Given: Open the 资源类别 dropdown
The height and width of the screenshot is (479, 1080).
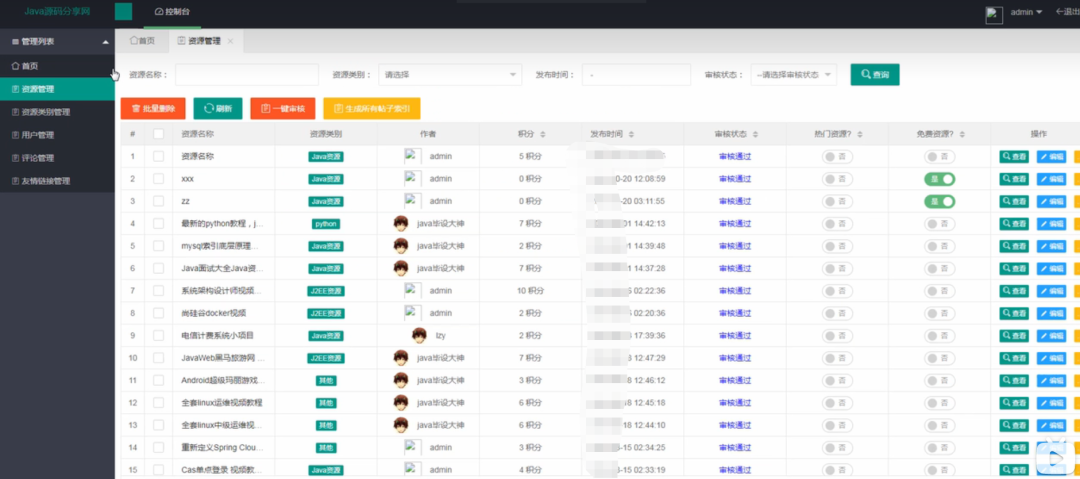Looking at the screenshot, I should (x=449, y=74).
